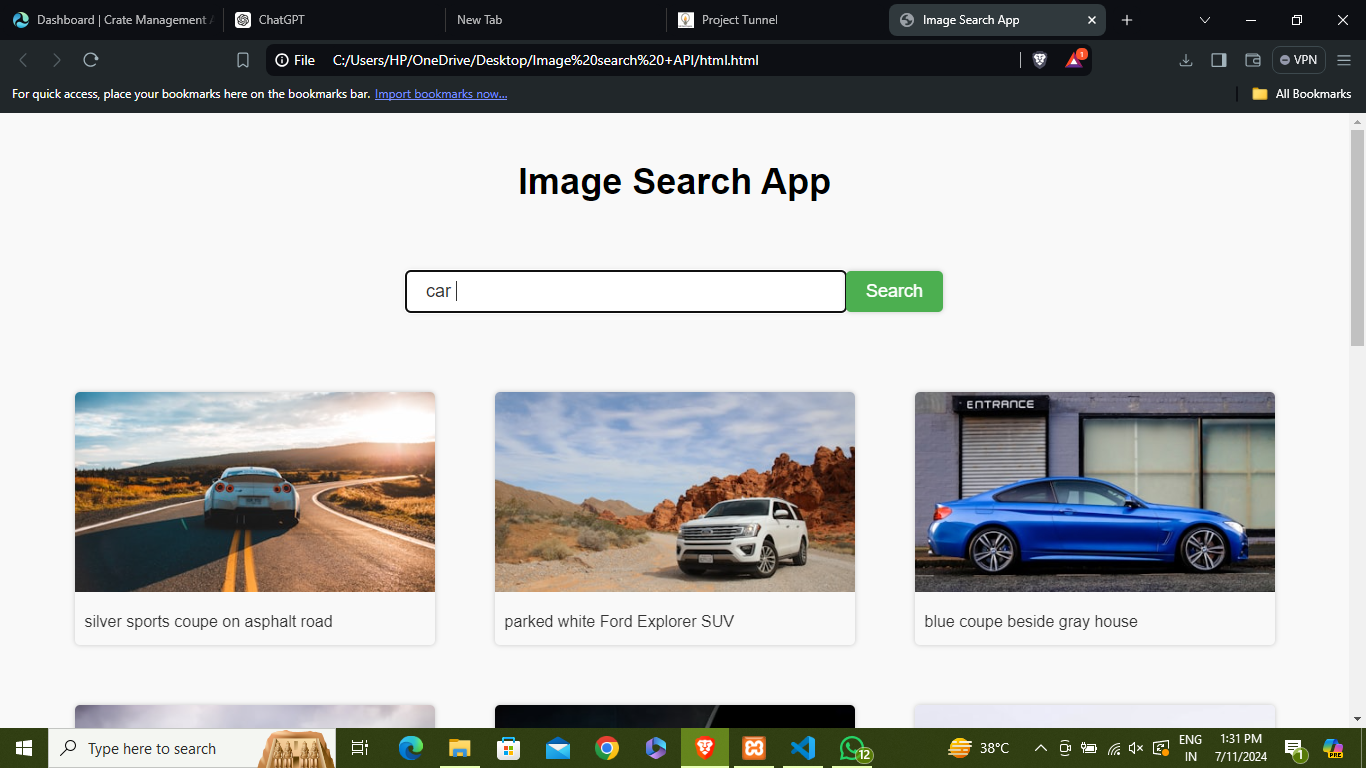Open the blue coupe image

coord(1095,492)
